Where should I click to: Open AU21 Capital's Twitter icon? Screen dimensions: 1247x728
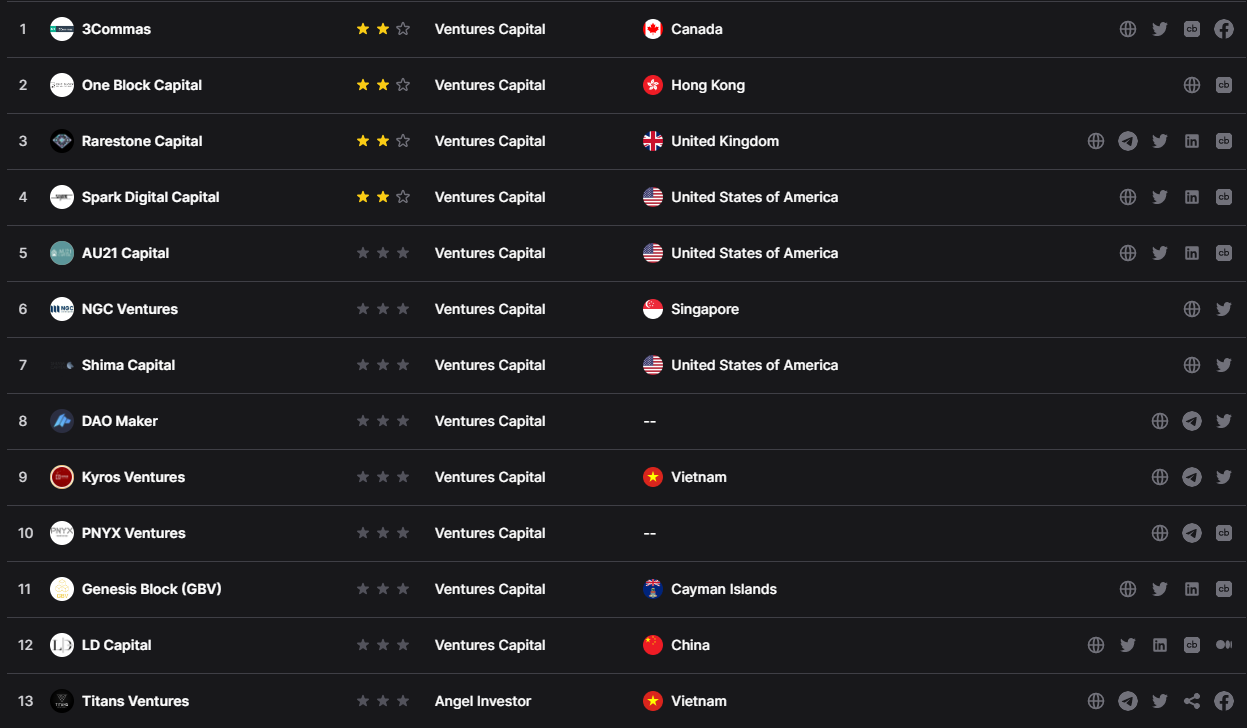[1159, 253]
